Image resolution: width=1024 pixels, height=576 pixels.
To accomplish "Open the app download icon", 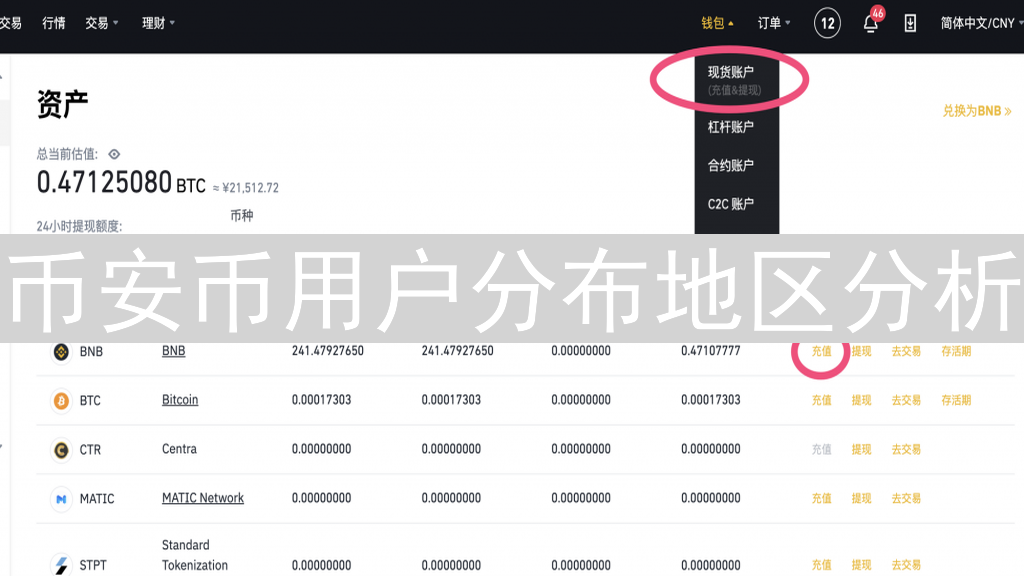I will [x=910, y=24].
